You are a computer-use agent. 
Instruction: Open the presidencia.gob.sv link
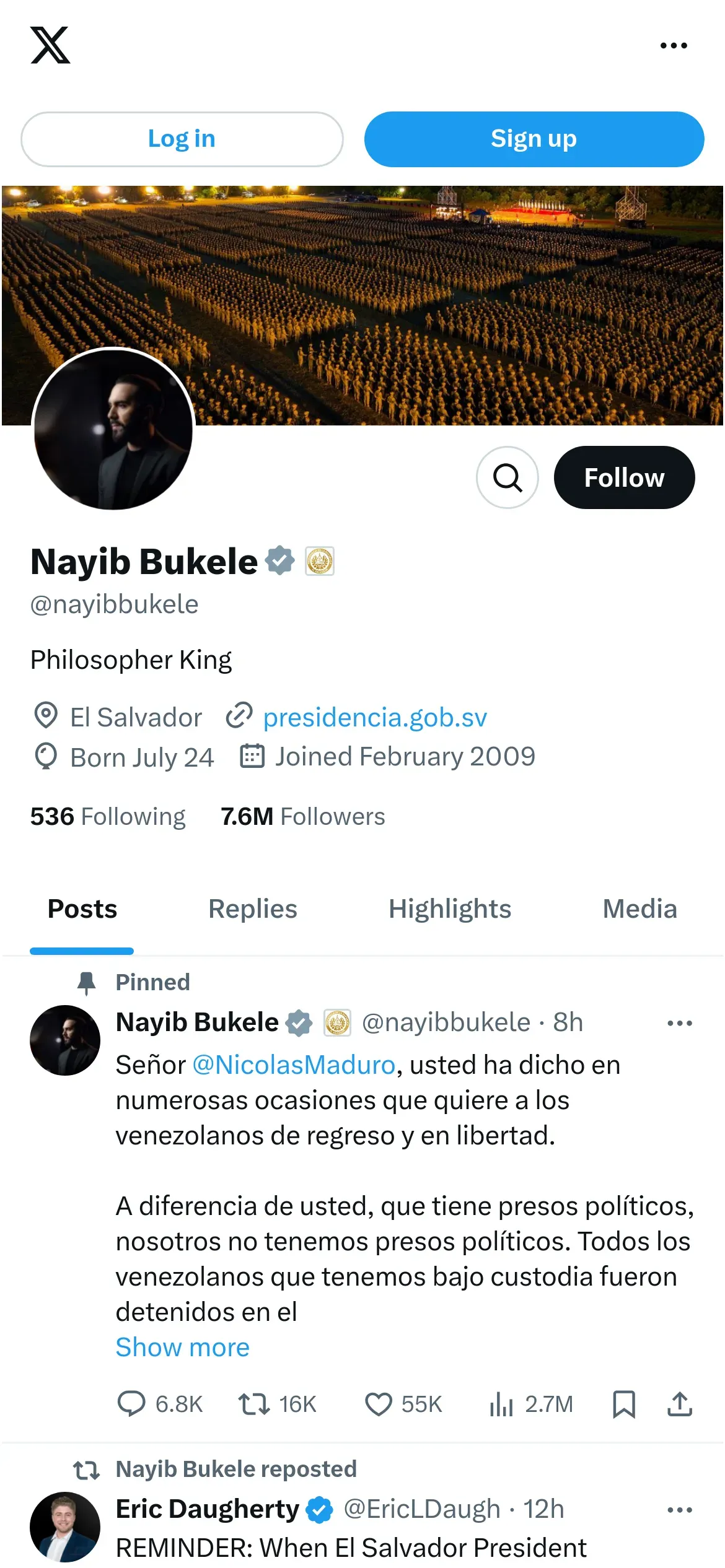click(375, 717)
